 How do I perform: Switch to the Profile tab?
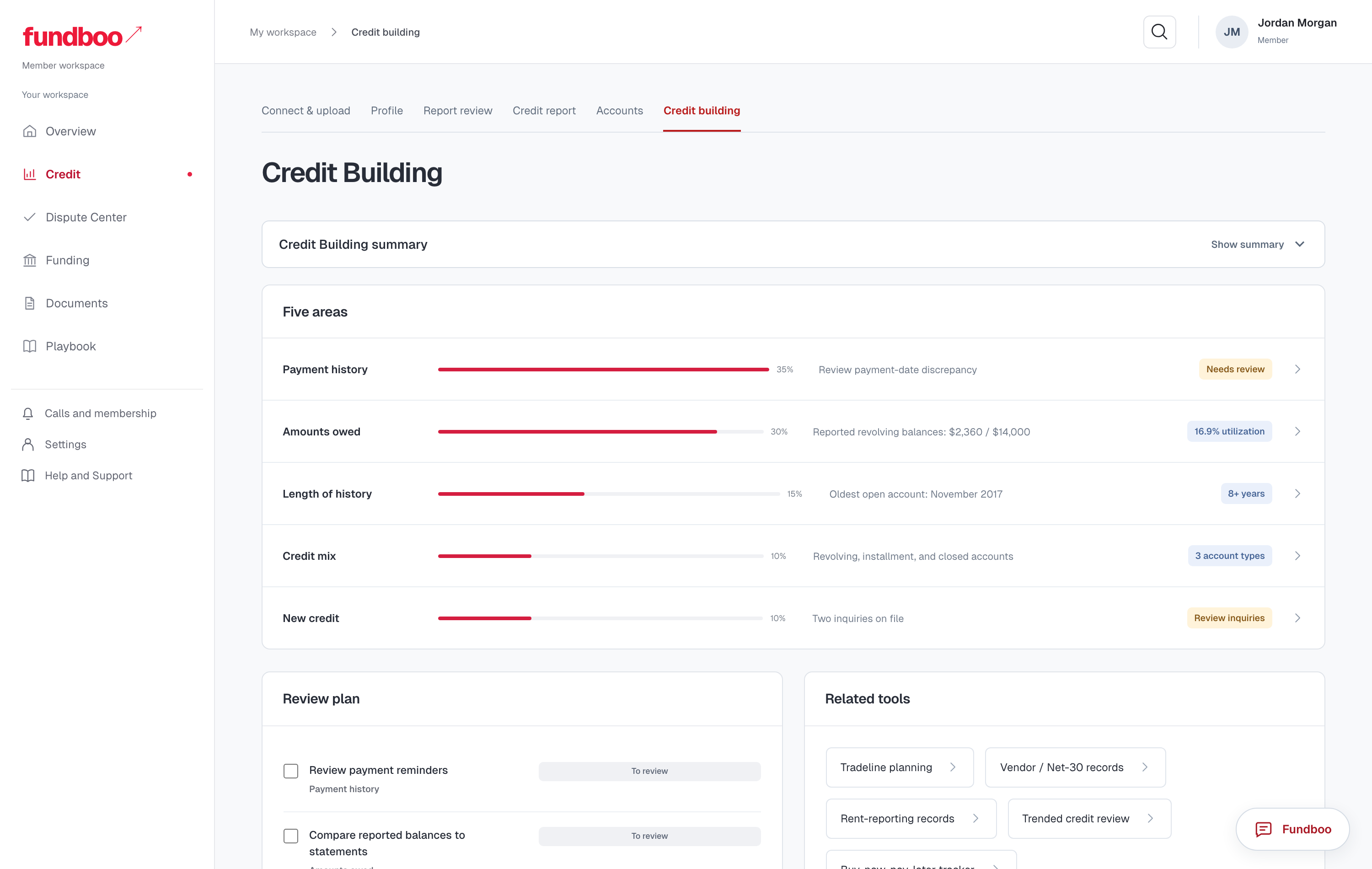tap(387, 111)
